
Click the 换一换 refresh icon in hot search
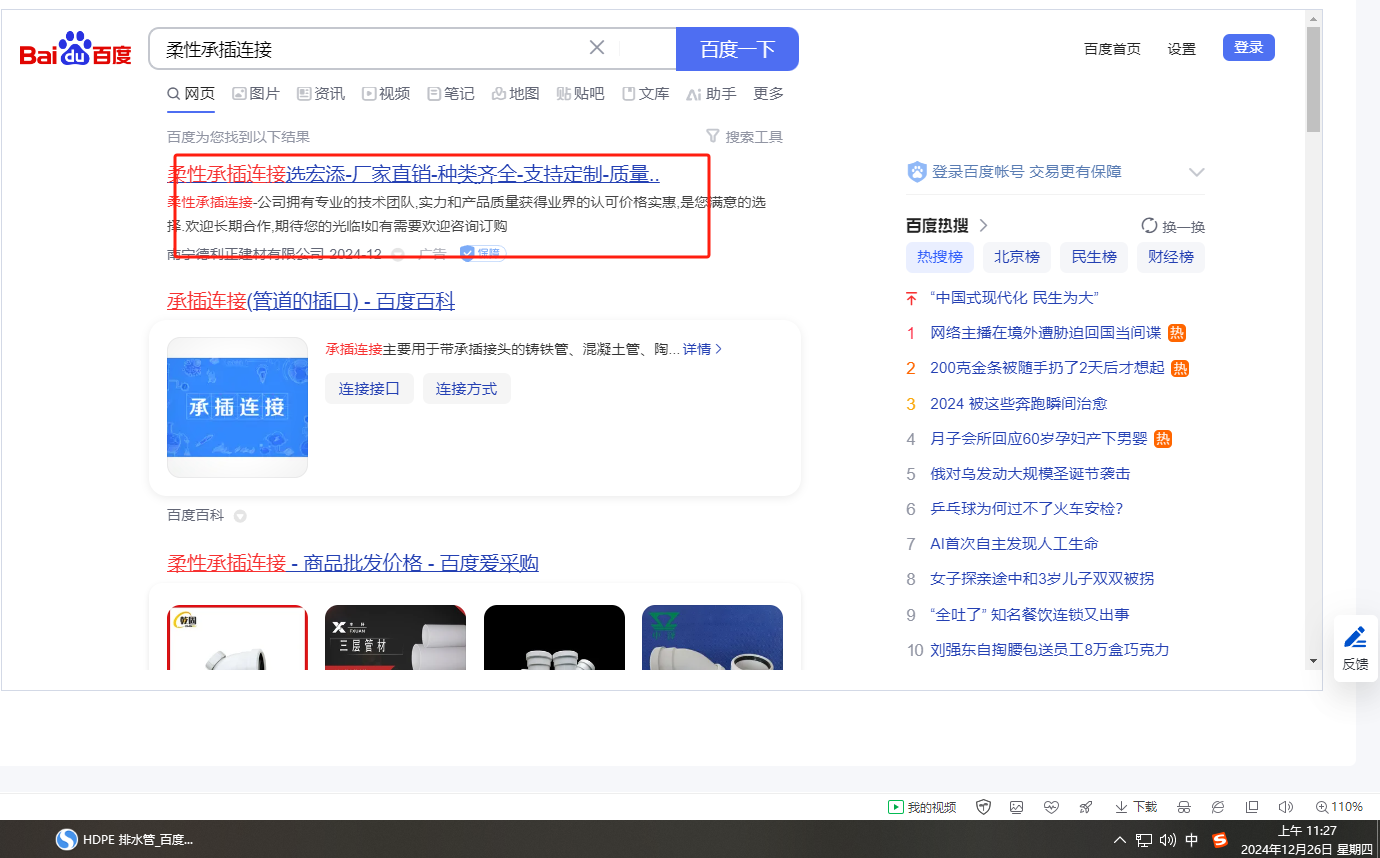point(1149,226)
